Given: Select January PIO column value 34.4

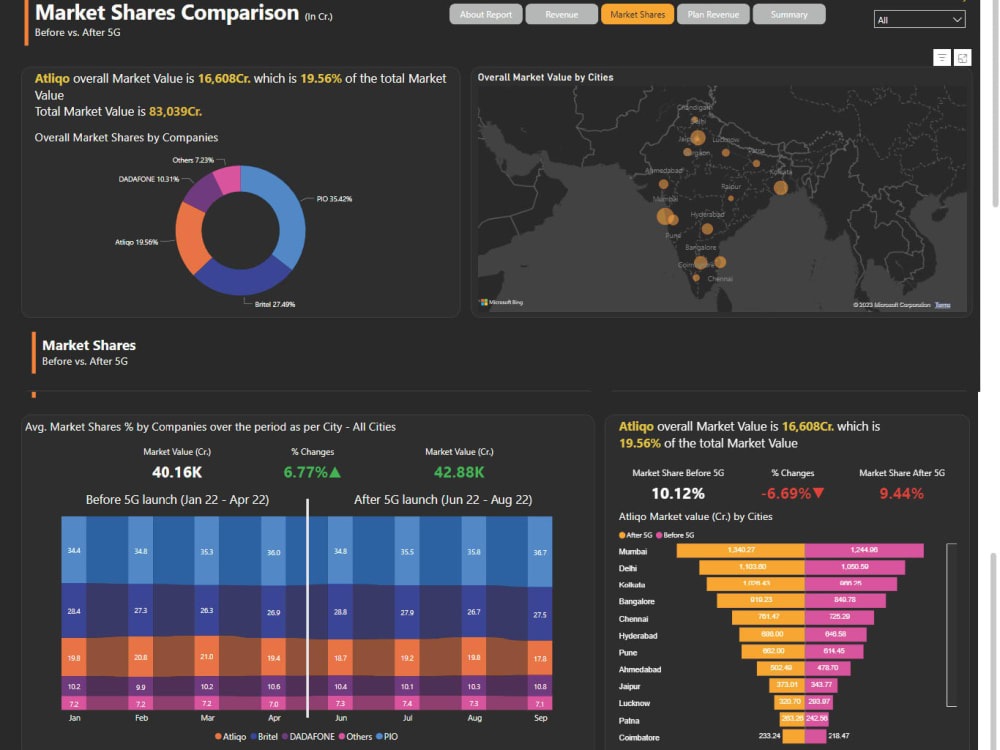Looking at the screenshot, I should (74, 550).
